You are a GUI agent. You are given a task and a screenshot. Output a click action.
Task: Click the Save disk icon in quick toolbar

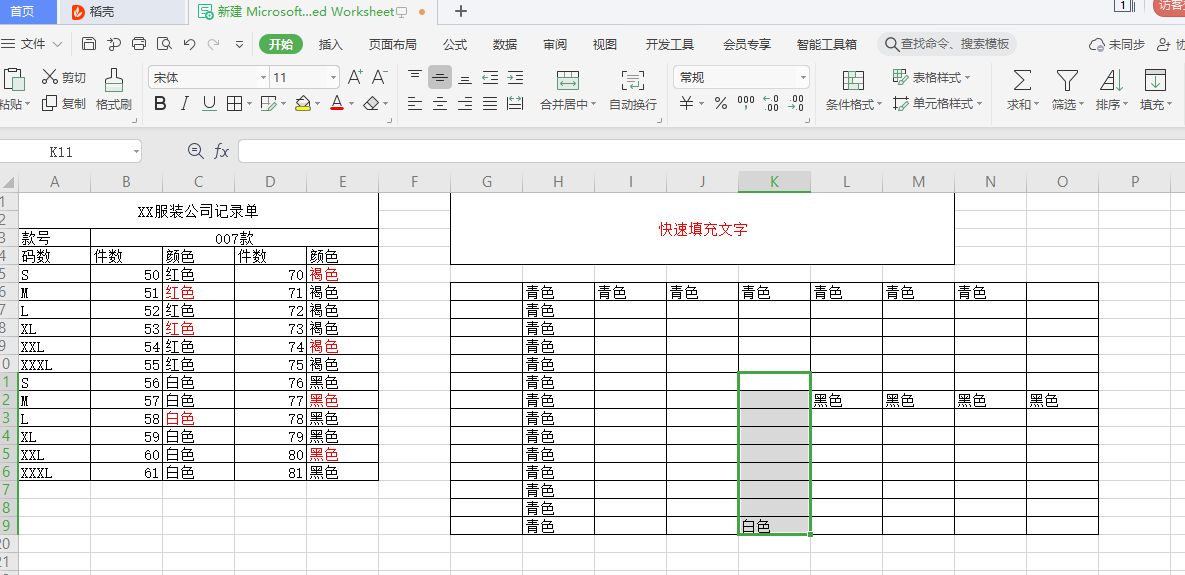tap(88, 44)
